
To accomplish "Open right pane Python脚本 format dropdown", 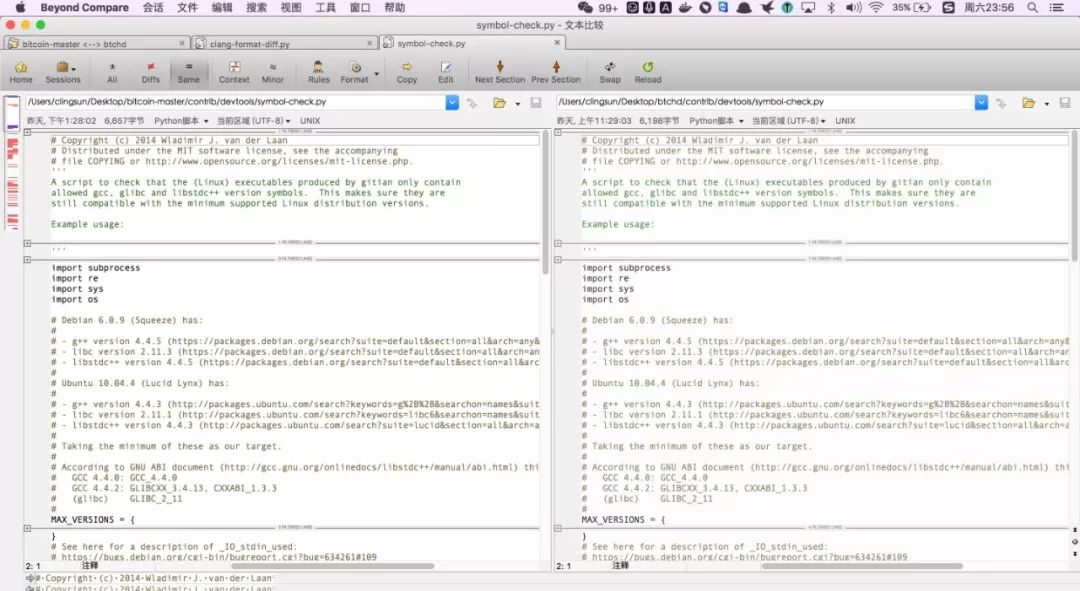I will 716,121.
